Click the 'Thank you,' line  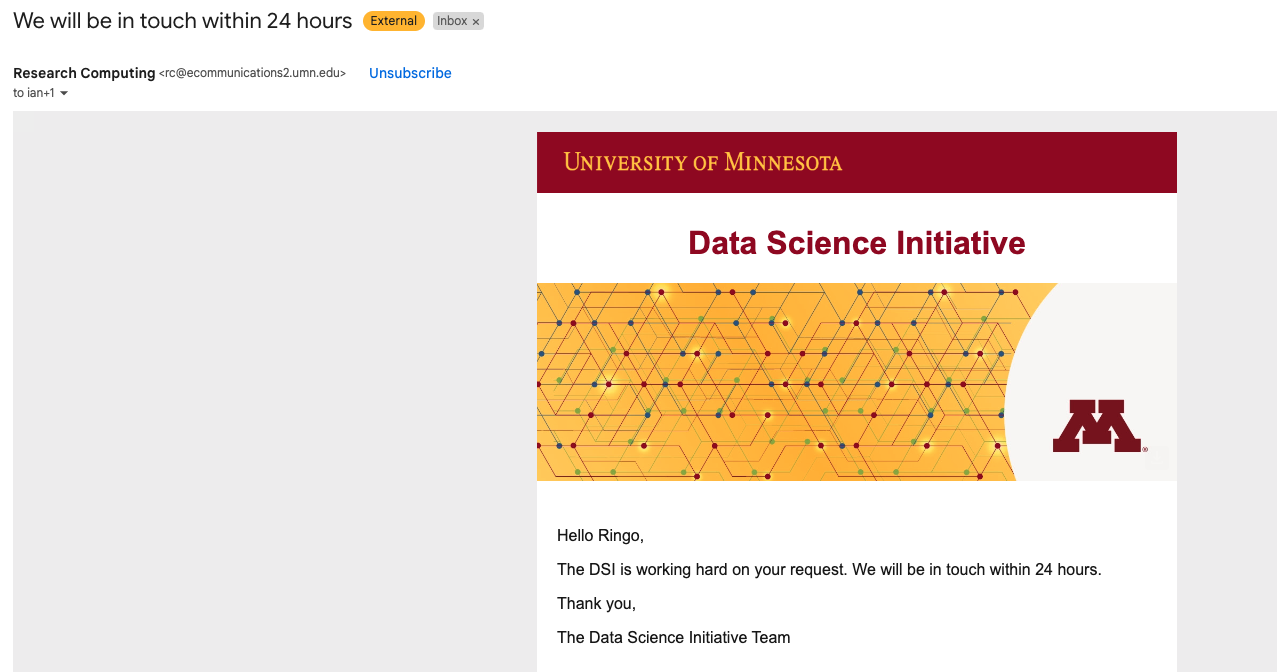596,604
